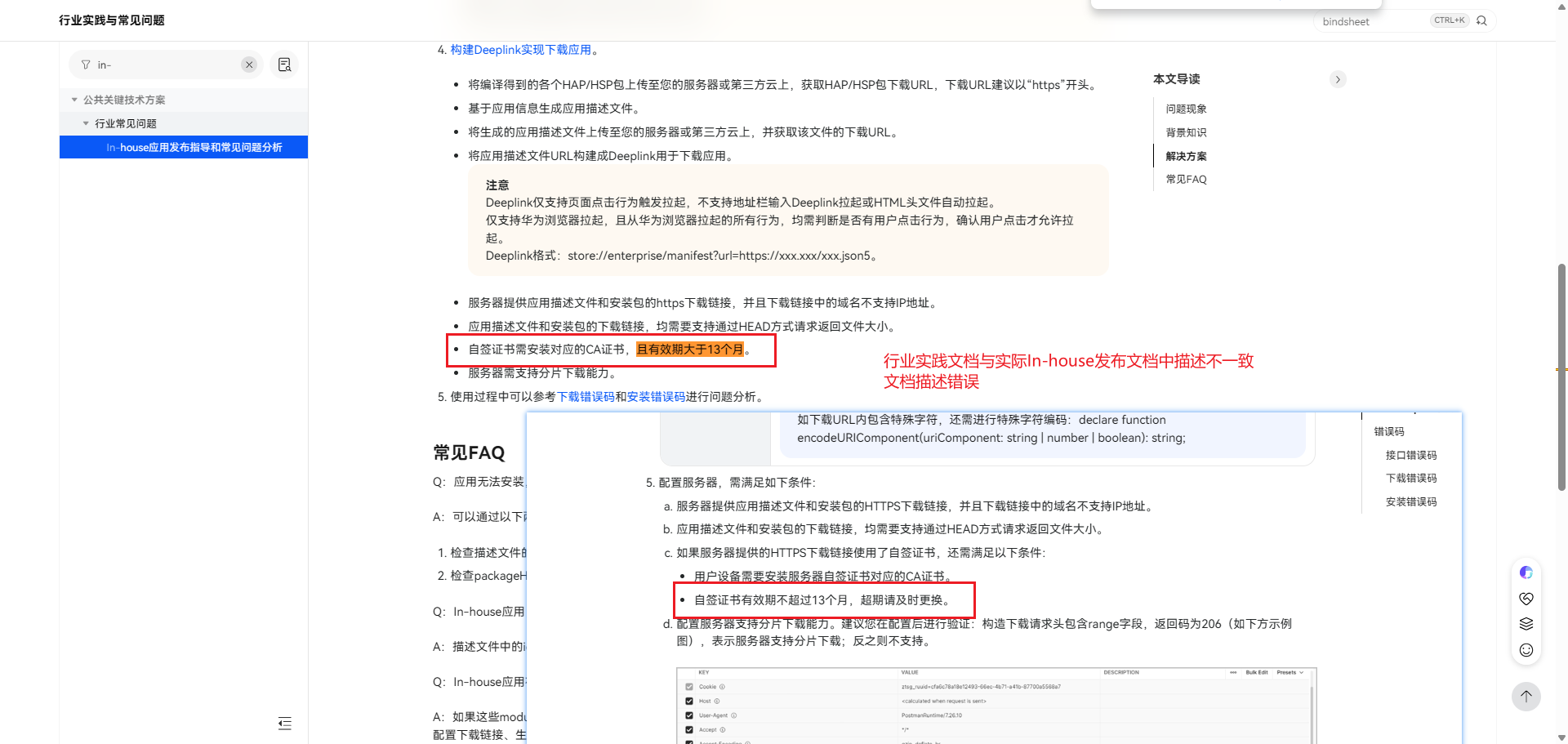Click the stacked layers floating icon
The image size is (1568, 744).
point(1526,624)
